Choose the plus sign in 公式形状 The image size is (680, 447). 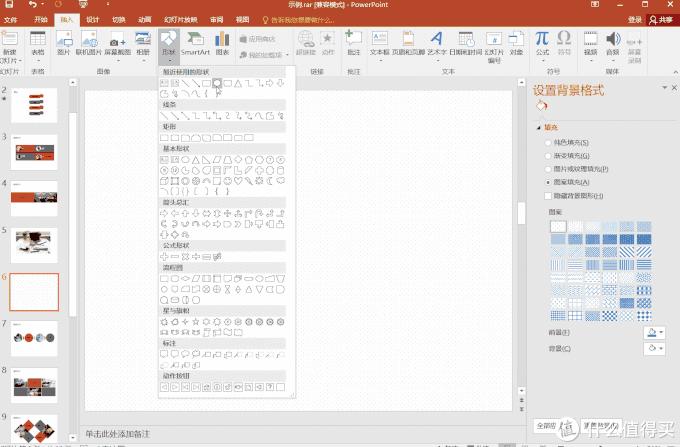[164, 257]
